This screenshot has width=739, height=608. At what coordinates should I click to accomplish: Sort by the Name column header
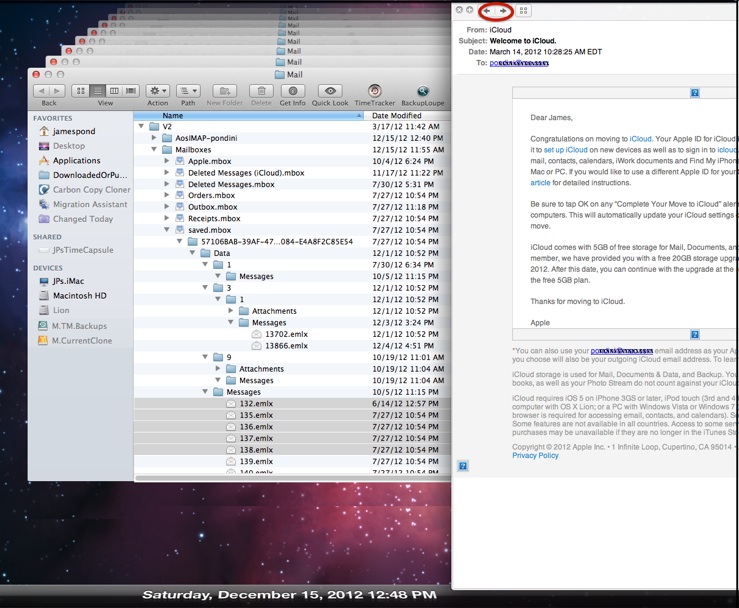pos(248,115)
